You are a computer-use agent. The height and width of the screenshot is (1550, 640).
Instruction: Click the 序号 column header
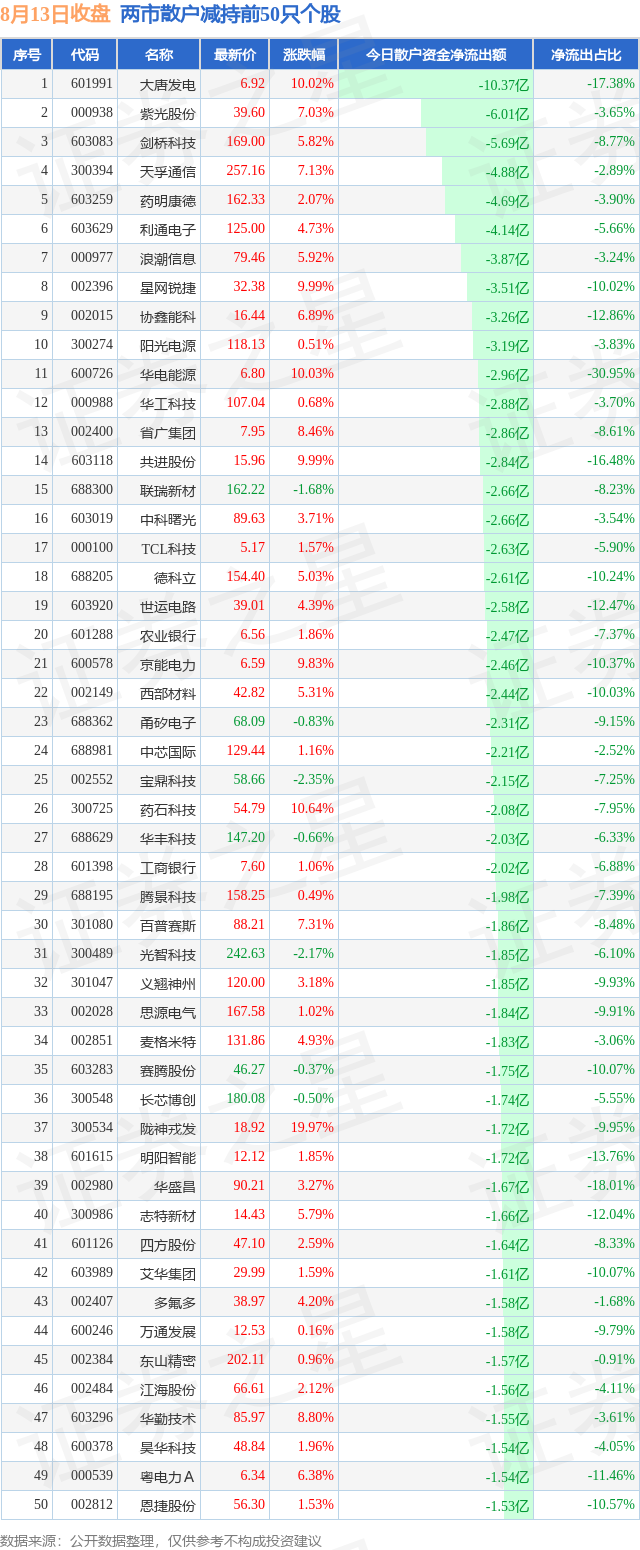tap(27, 55)
